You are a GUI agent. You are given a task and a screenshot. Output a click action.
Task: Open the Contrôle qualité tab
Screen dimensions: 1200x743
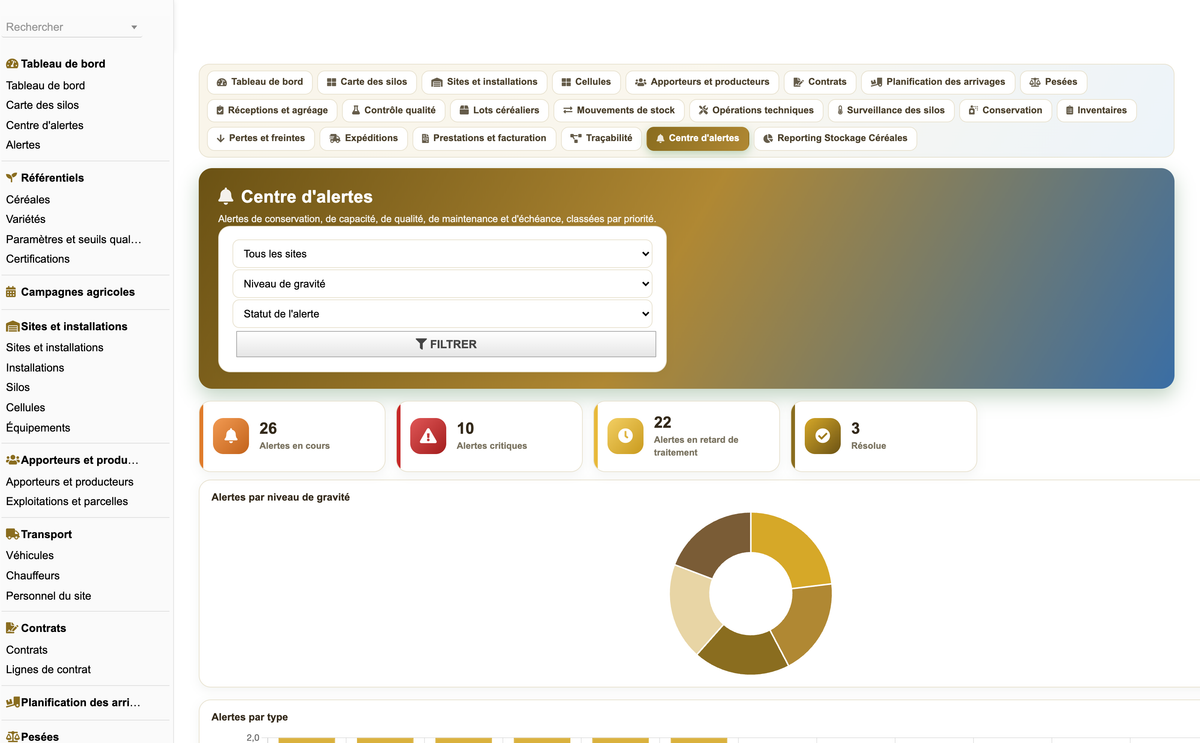pyautogui.click(x=393, y=110)
